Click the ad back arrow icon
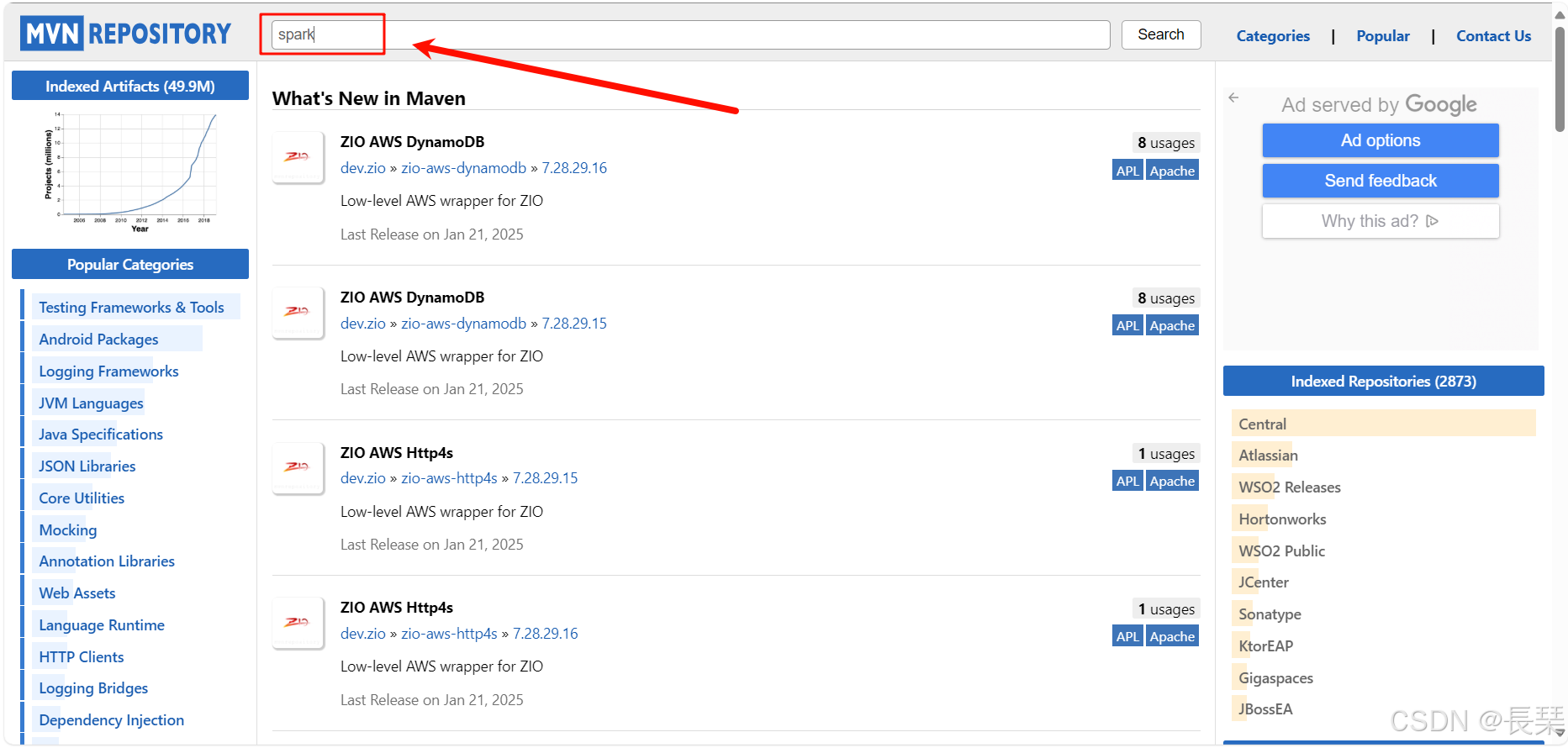 pos(1233,97)
